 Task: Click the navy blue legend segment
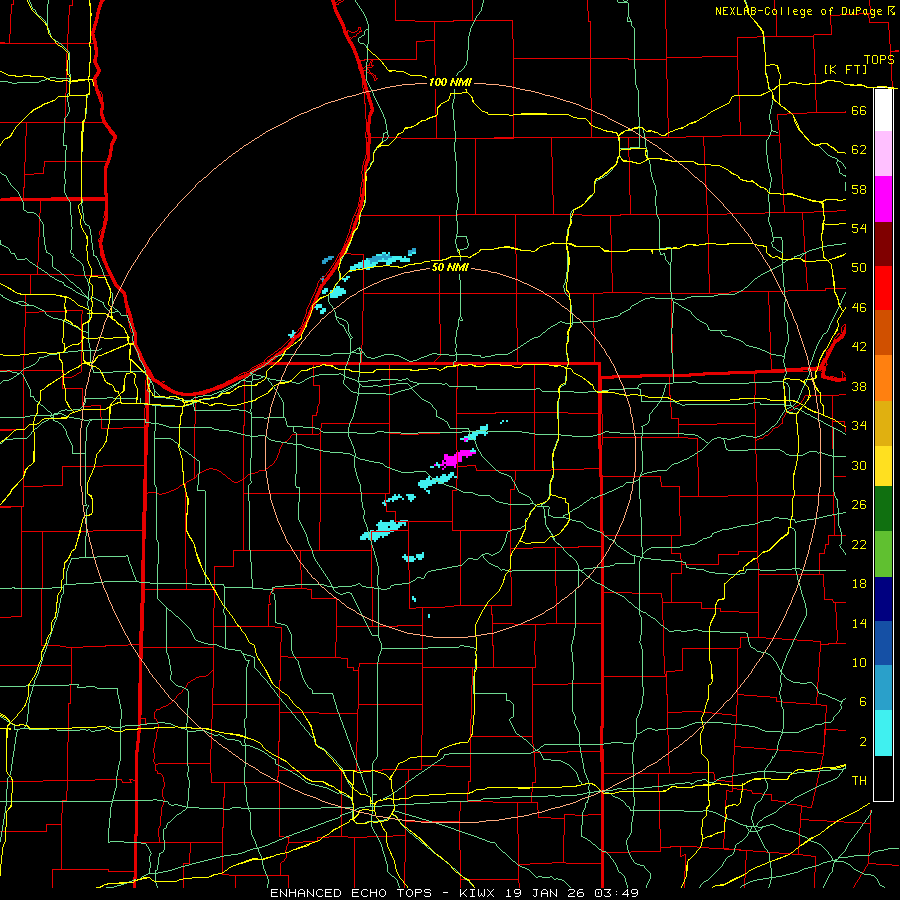pyautogui.click(x=883, y=599)
